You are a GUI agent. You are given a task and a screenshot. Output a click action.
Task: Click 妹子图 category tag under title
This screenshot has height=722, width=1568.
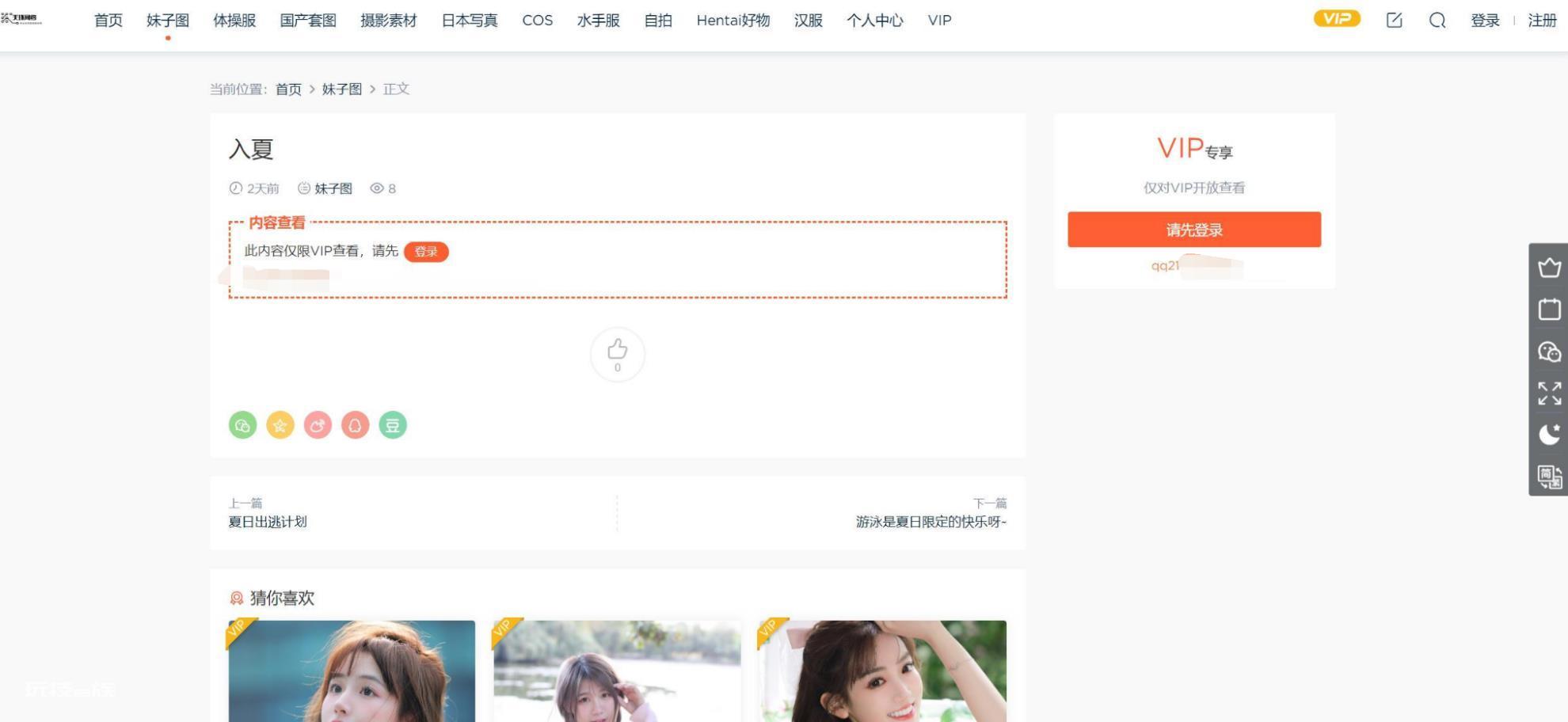(333, 188)
